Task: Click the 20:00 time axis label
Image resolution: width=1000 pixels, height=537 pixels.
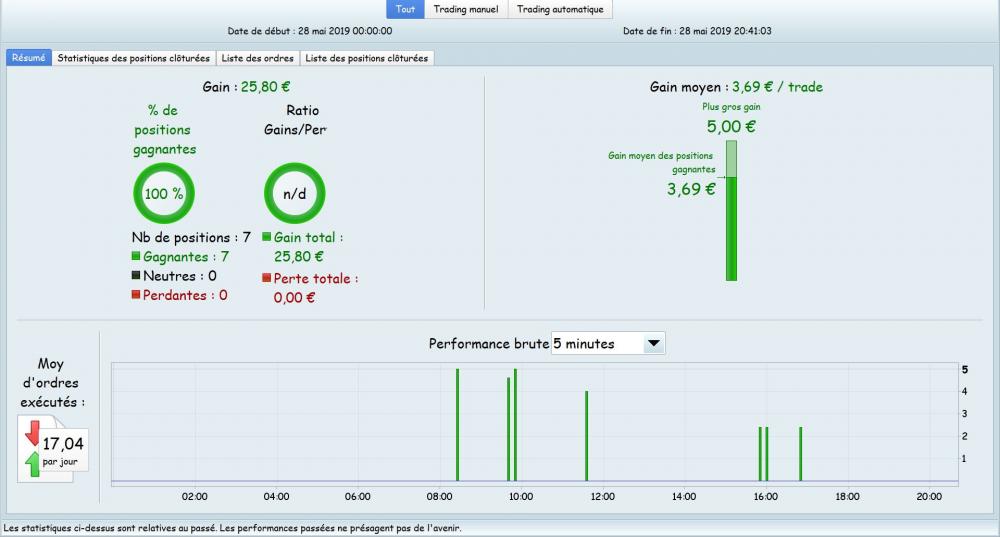Action: pos(929,496)
